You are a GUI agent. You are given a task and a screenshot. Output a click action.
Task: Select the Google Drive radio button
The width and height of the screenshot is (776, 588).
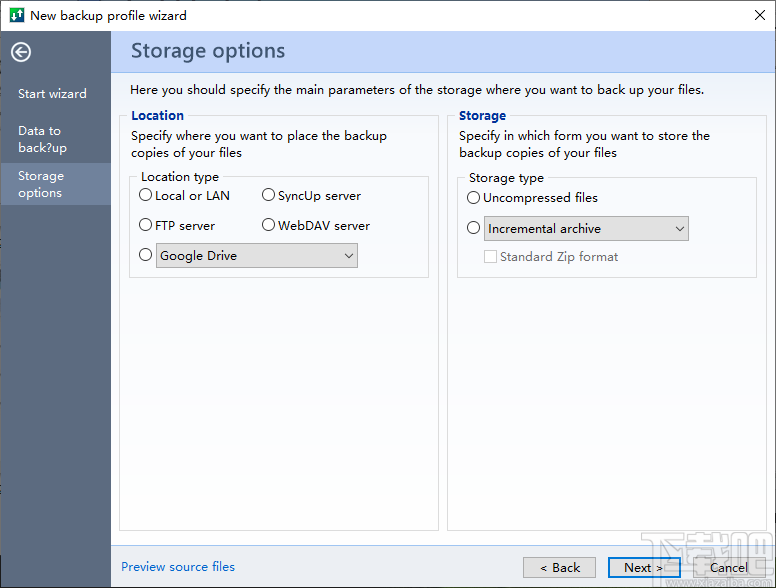click(146, 256)
